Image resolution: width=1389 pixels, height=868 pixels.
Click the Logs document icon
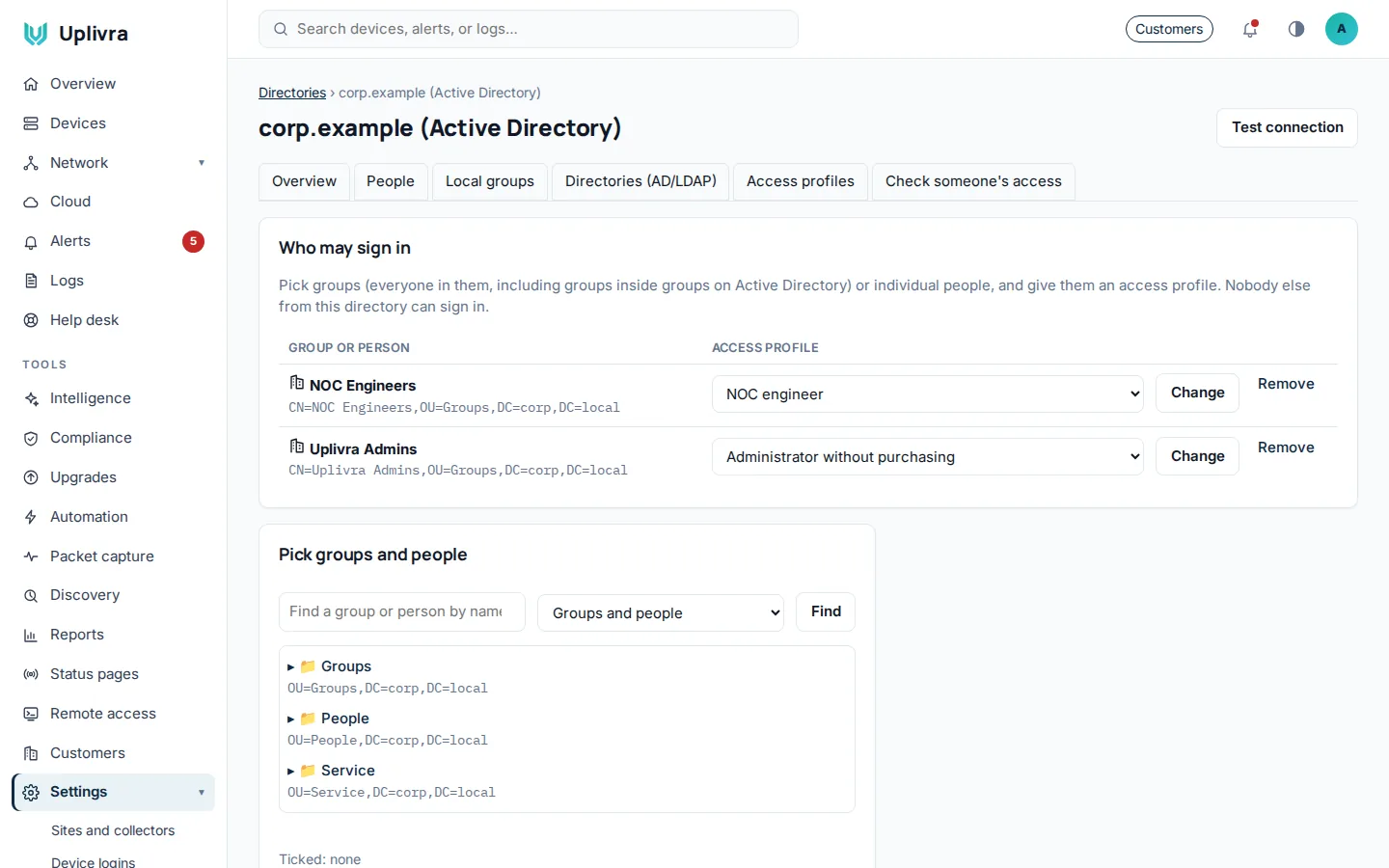(x=31, y=281)
